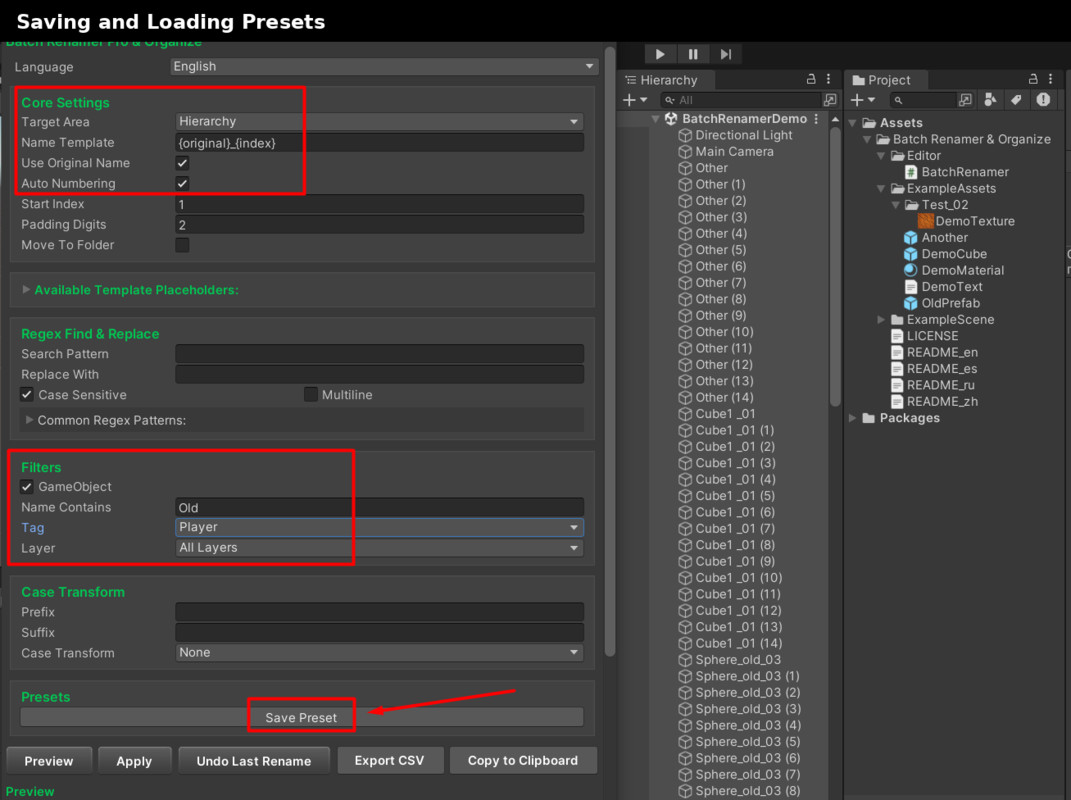Select README_en file in Project
Viewport: 1071px width, 800px height.
tap(942, 353)
